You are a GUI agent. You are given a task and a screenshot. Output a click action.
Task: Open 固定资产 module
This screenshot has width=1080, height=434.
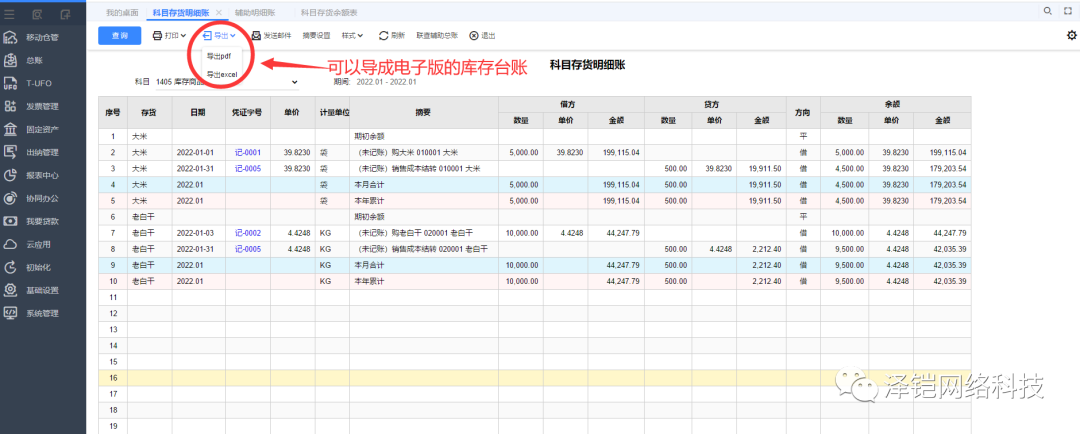pos(41,130)
